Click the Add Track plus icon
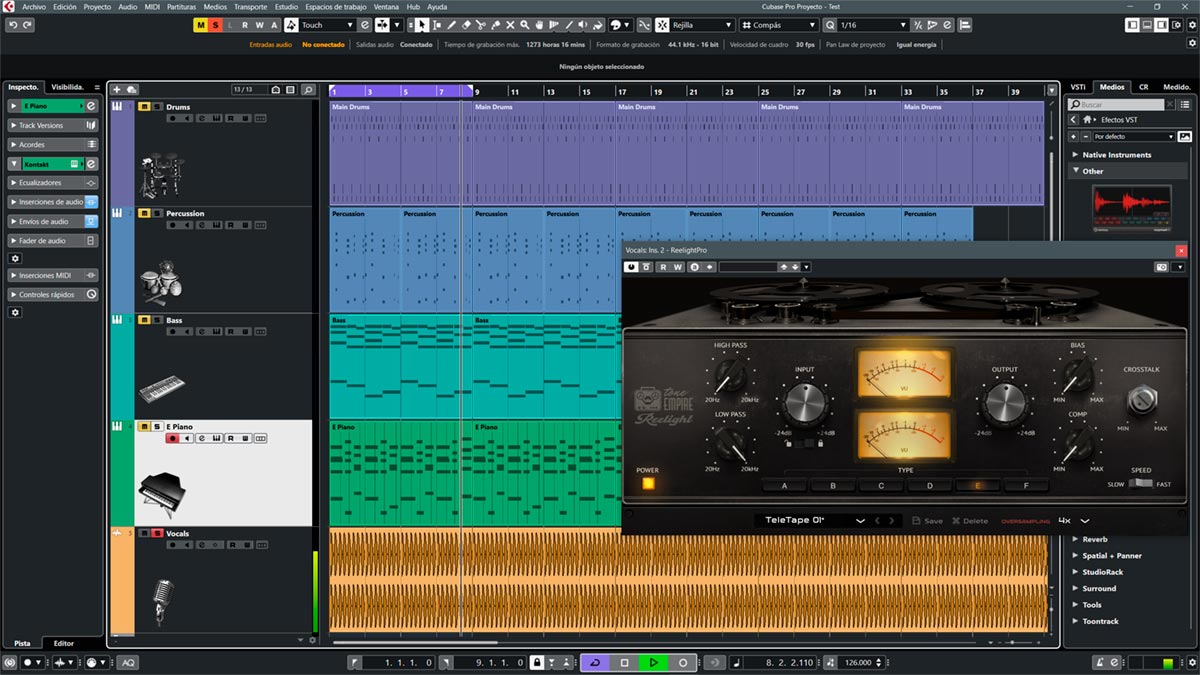1200x675 pixels. coord(117,90)
